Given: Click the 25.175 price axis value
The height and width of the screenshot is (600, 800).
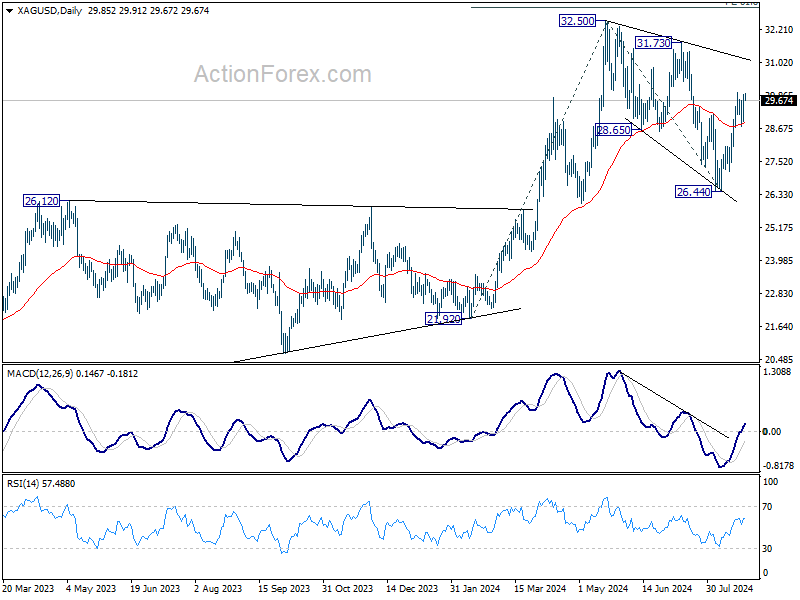Looking at the screenshot, I should [x=779, y=228].
